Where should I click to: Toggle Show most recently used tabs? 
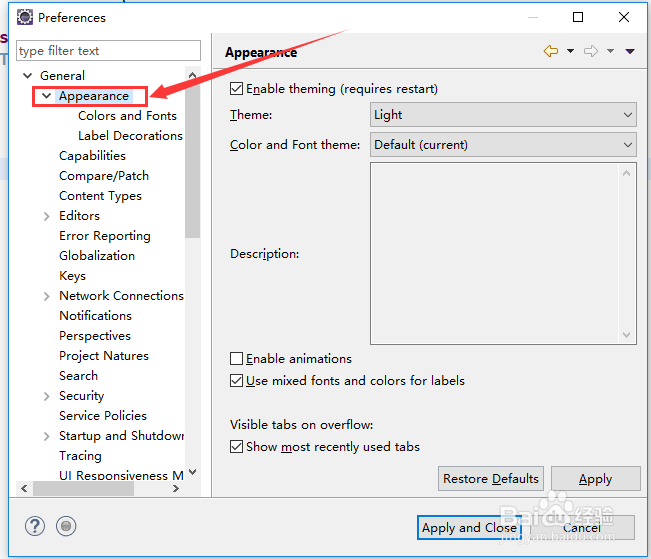click(x=236, y=446)
